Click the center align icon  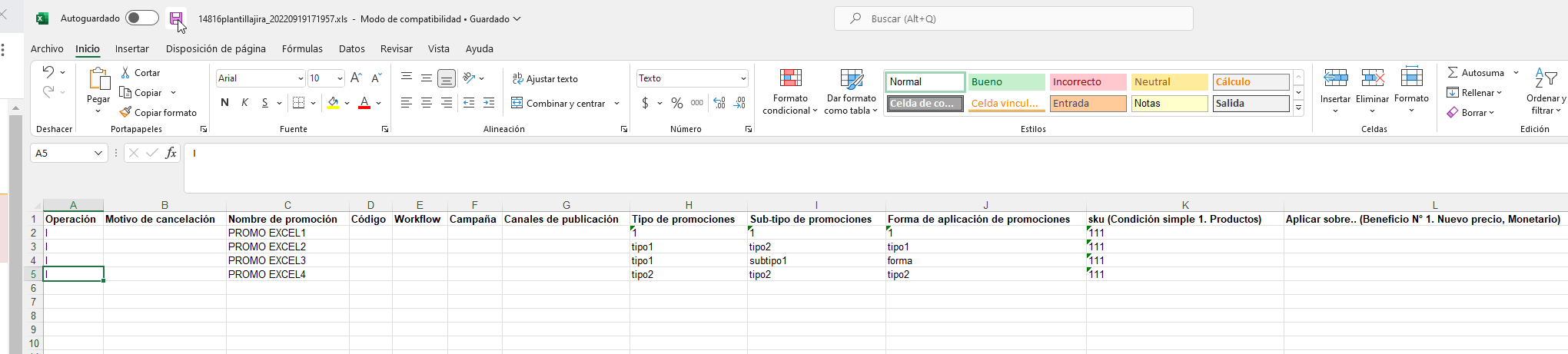[x=426, y=103]
